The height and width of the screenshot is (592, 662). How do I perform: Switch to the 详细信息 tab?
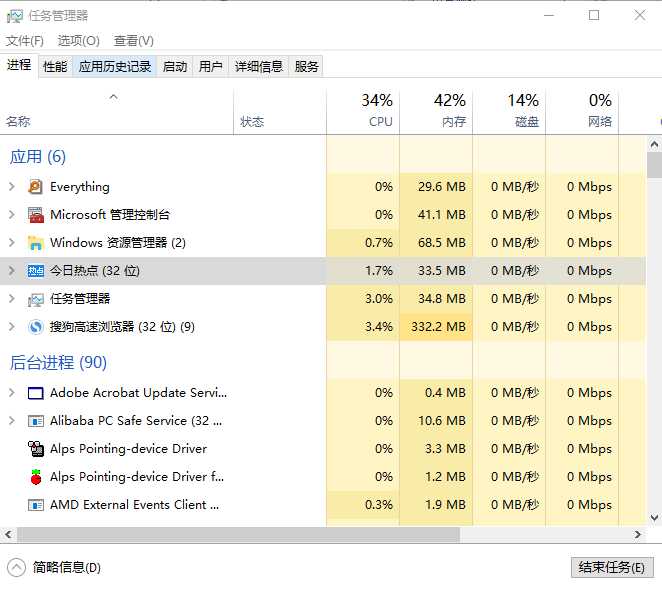(258, 66)
